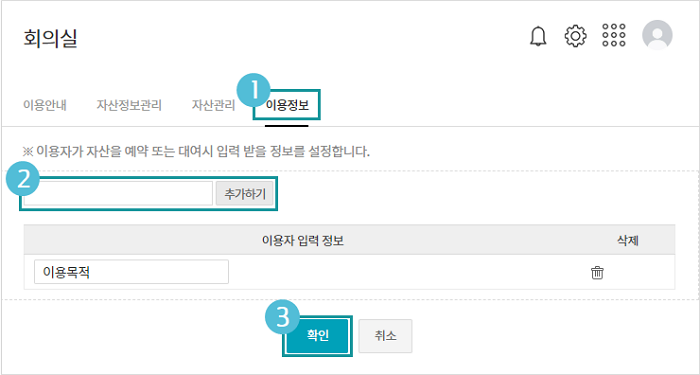
Task: Click the user profile avatar
Action: pyautogui.click(x=657, y=35)
